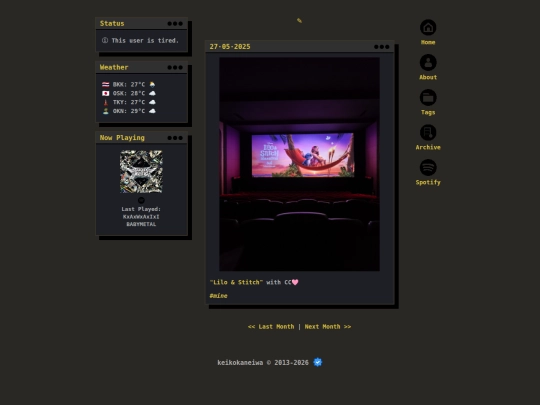Click the blue verified badge in footer
Screen dimensions: 540x405
(x=318, y=362)
